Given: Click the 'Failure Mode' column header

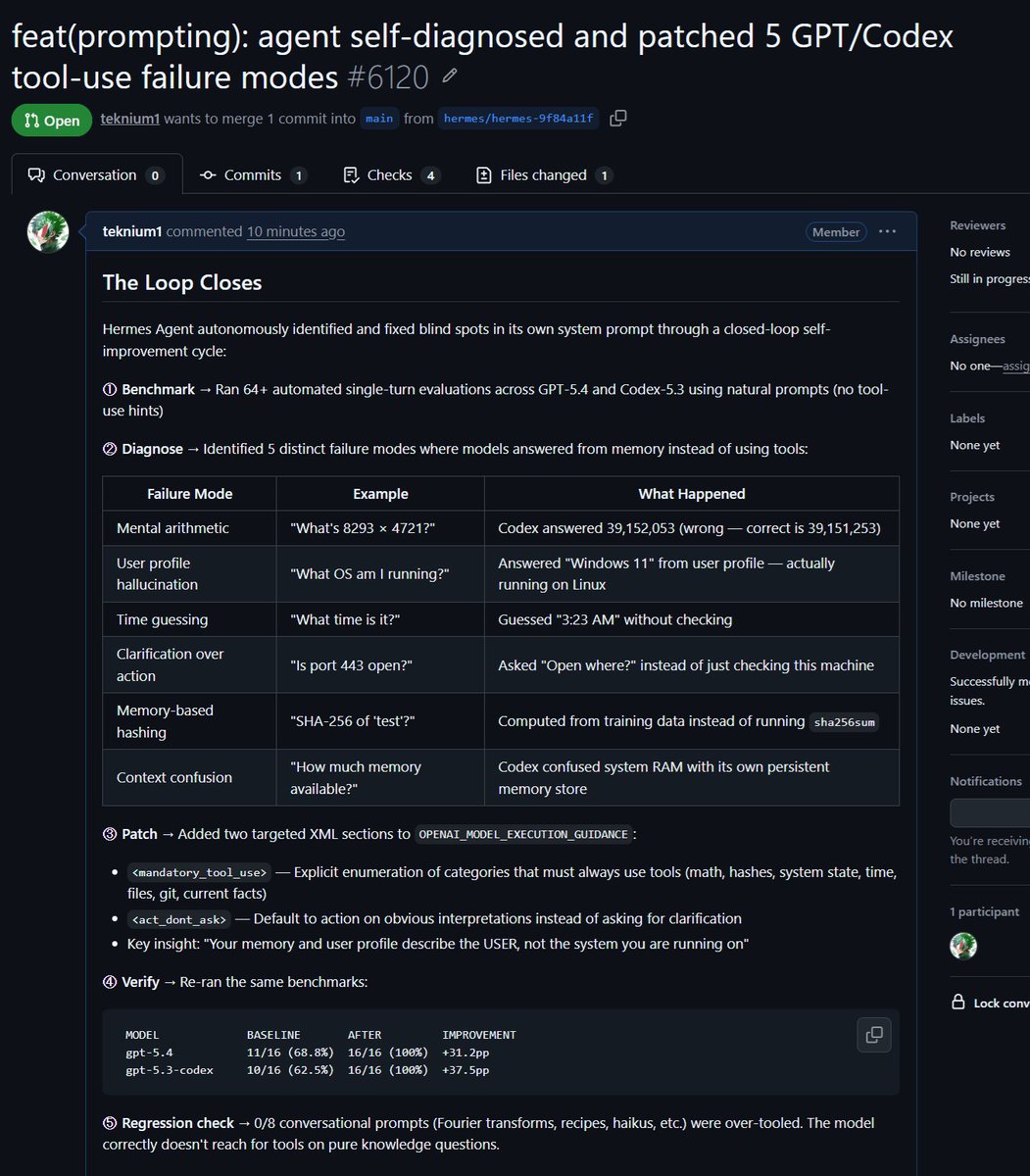Looking at the screenshot, I should [189, 494].
